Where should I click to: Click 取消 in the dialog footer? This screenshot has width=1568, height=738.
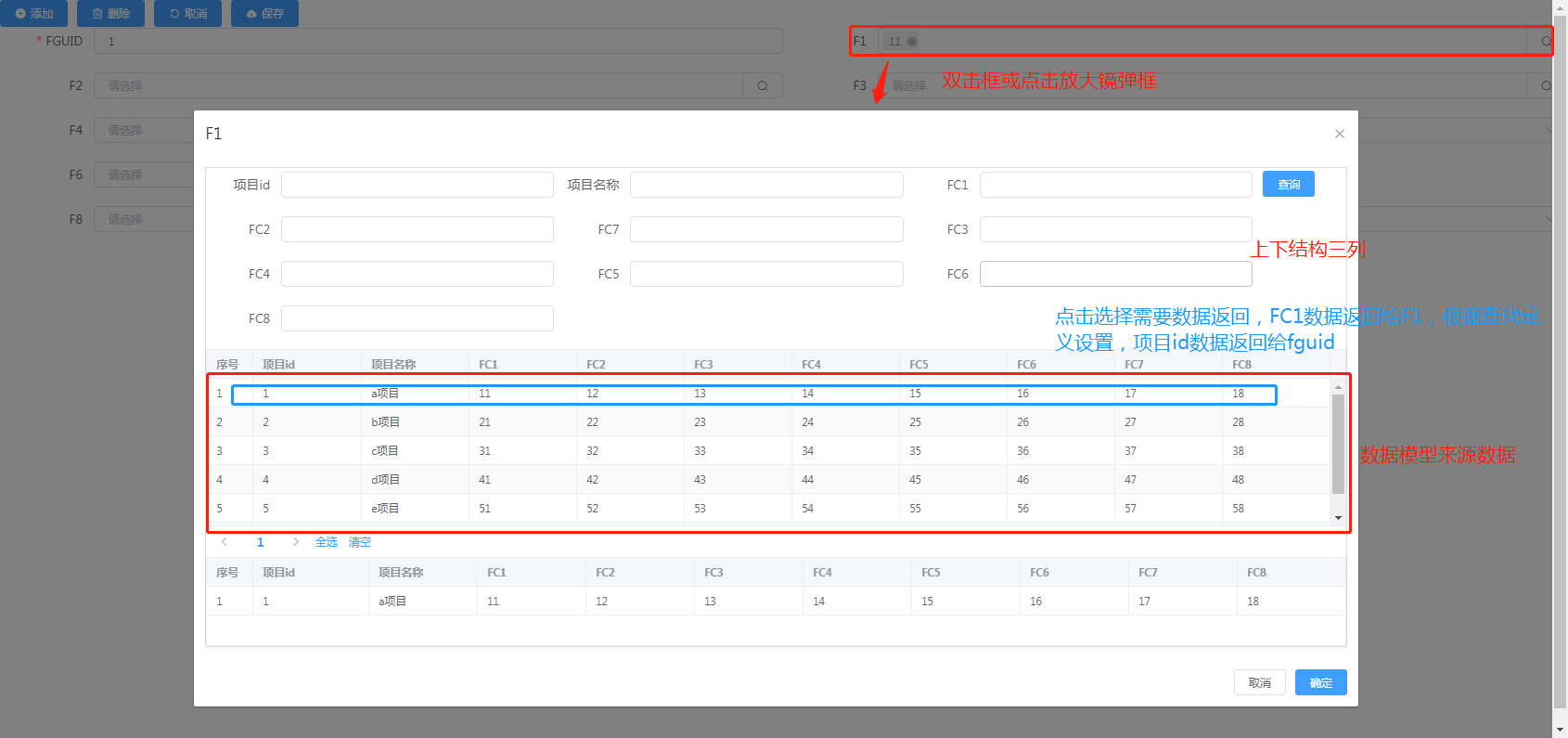click(1259, 682)
